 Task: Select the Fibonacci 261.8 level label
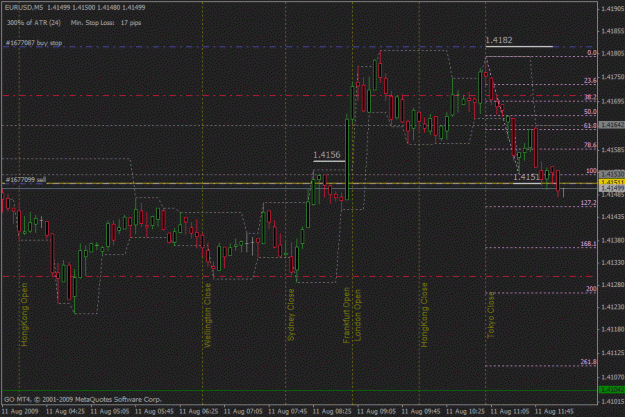point(589,362)
